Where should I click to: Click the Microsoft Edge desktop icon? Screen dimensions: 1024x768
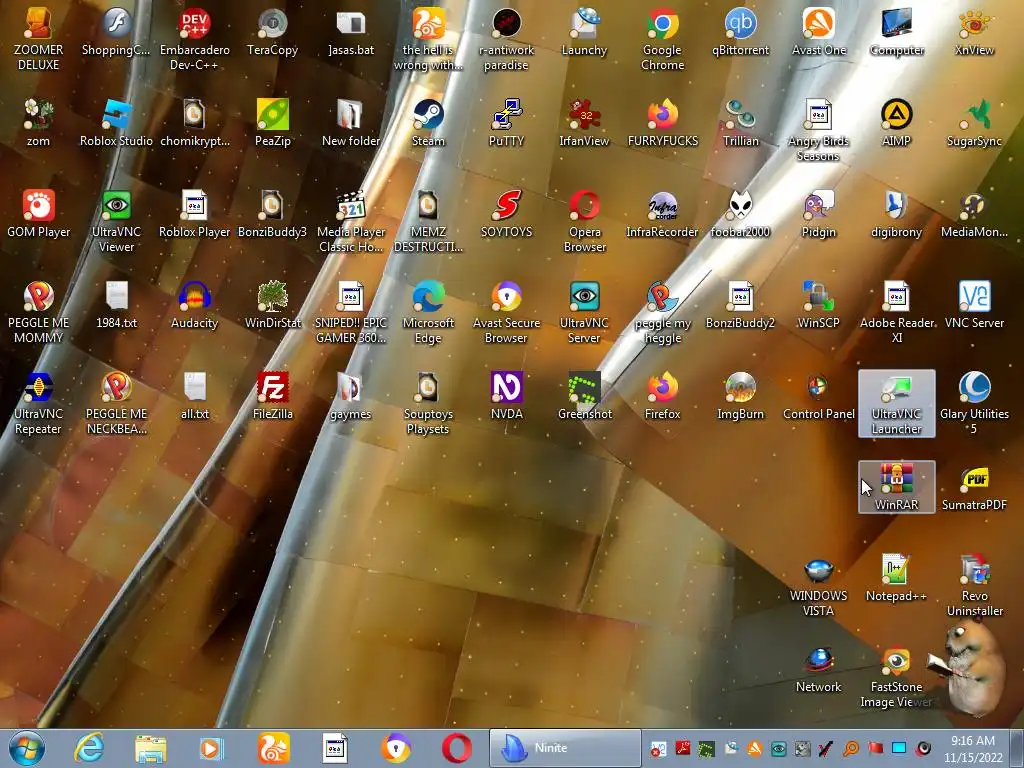pyautogui.click(x=428, y=312)
